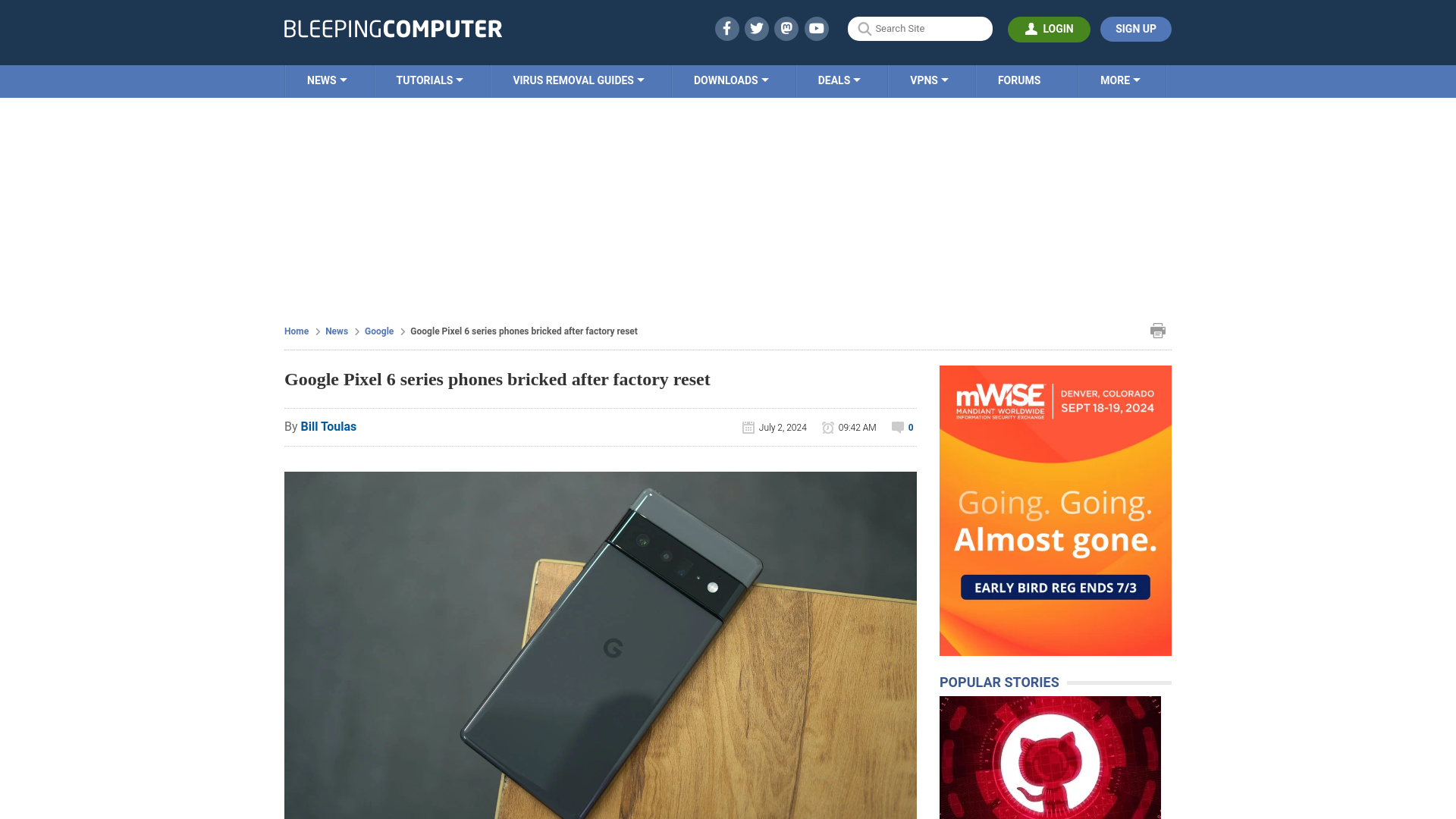Viewport: 1456px width, 819px height.
Task: Click the calendar icon next to July 2, 2024
Action: coord(748,427)
